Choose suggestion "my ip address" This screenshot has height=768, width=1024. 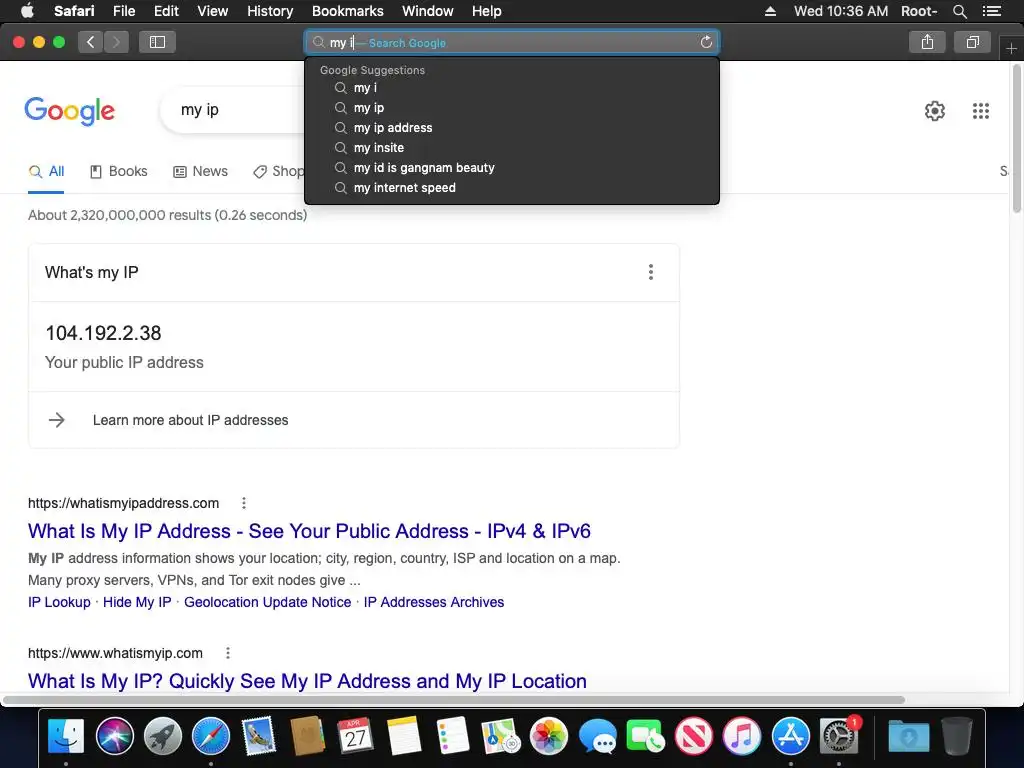pos(512,128)
